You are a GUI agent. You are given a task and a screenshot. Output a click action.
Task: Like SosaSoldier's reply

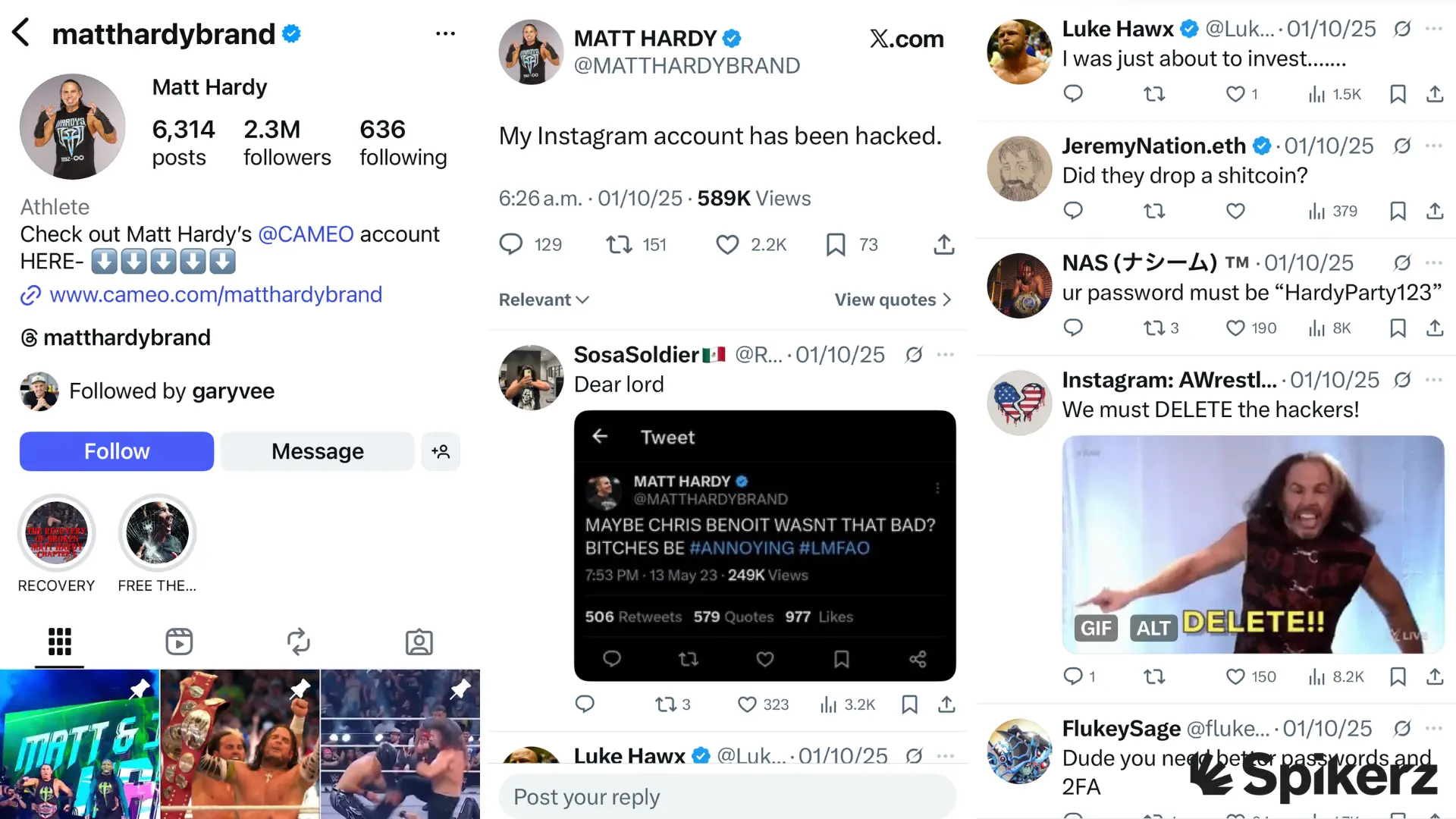[745, 704]
